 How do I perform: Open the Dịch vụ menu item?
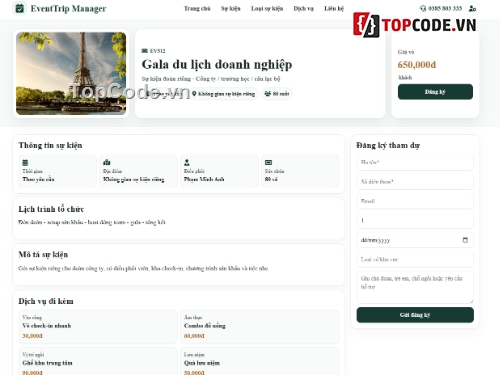[x=303, y=9]
